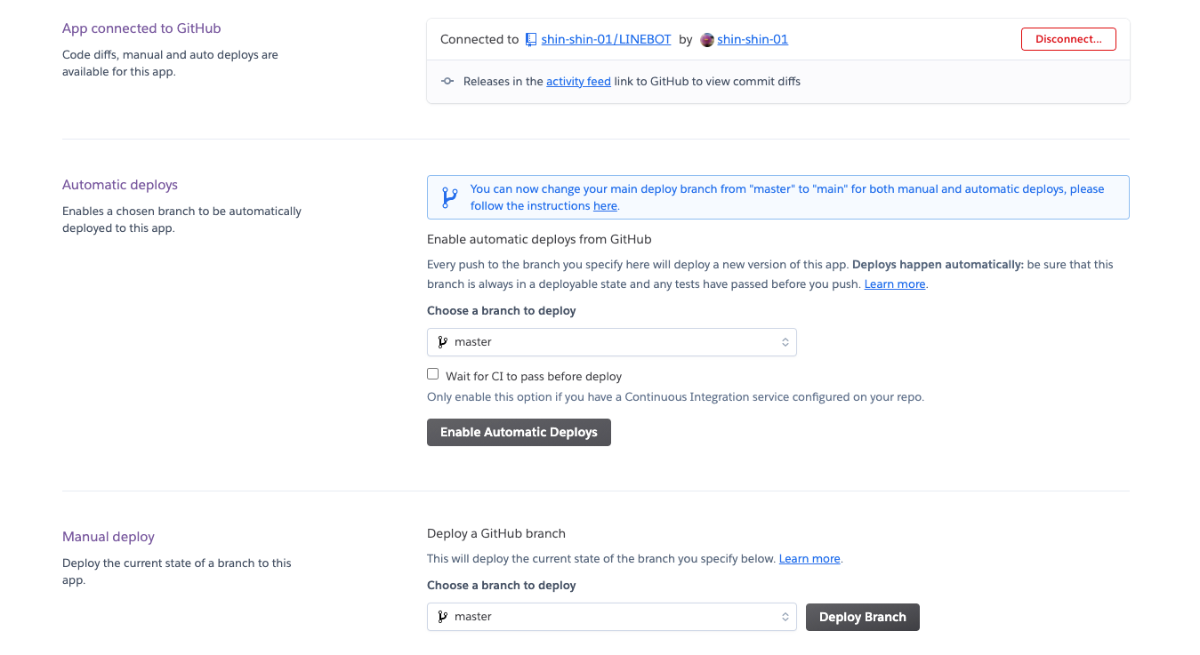This screenshot has height=655, width=1200.
Task: Open the automatic deploys branch dropdown
Action: [x=611, y=342]
